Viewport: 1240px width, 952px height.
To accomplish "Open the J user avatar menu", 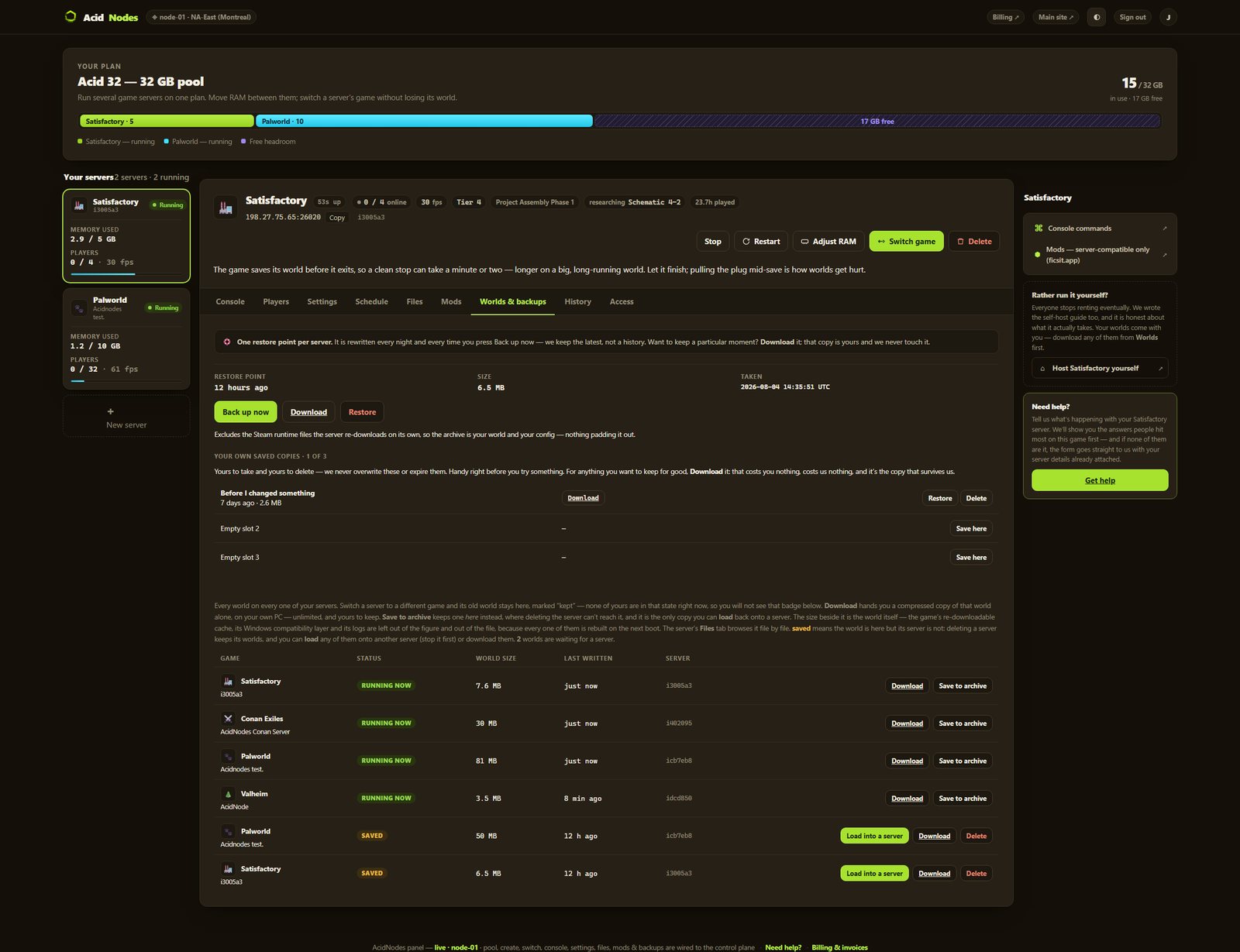I will [x=1168, y=17].
